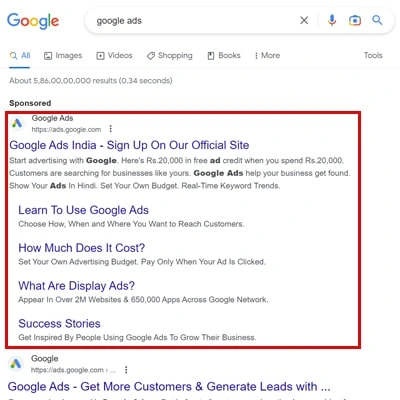Click the Google site name in organic result

(45, 359)
